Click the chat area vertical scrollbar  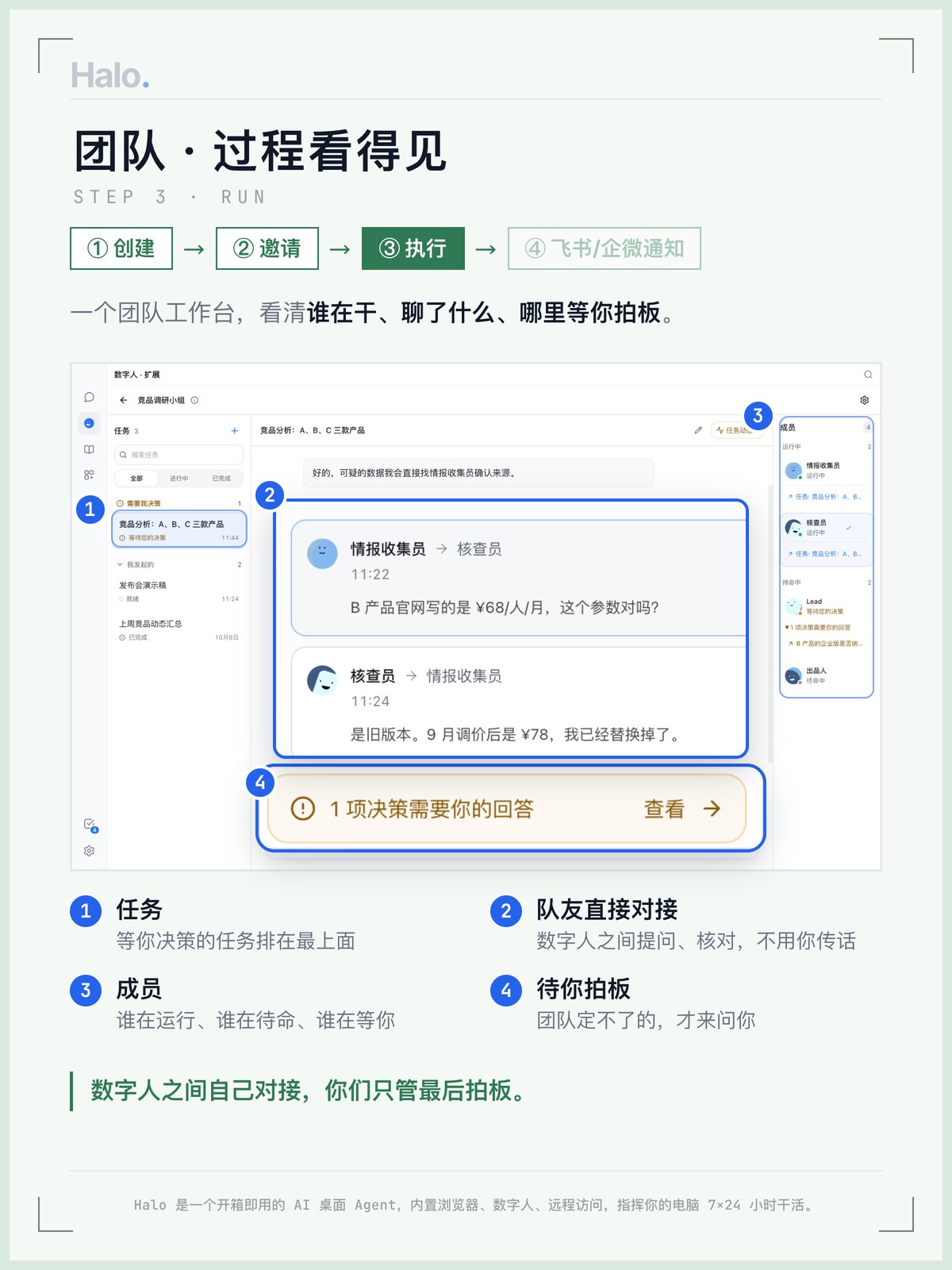click(770, 624)
